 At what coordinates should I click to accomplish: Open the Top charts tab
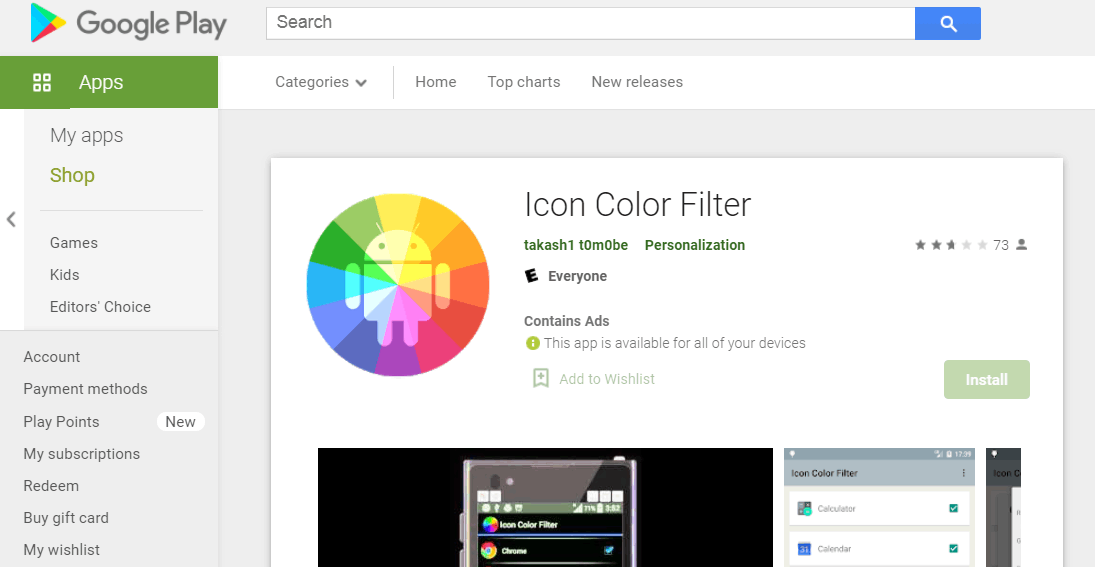tap(524, 82)
